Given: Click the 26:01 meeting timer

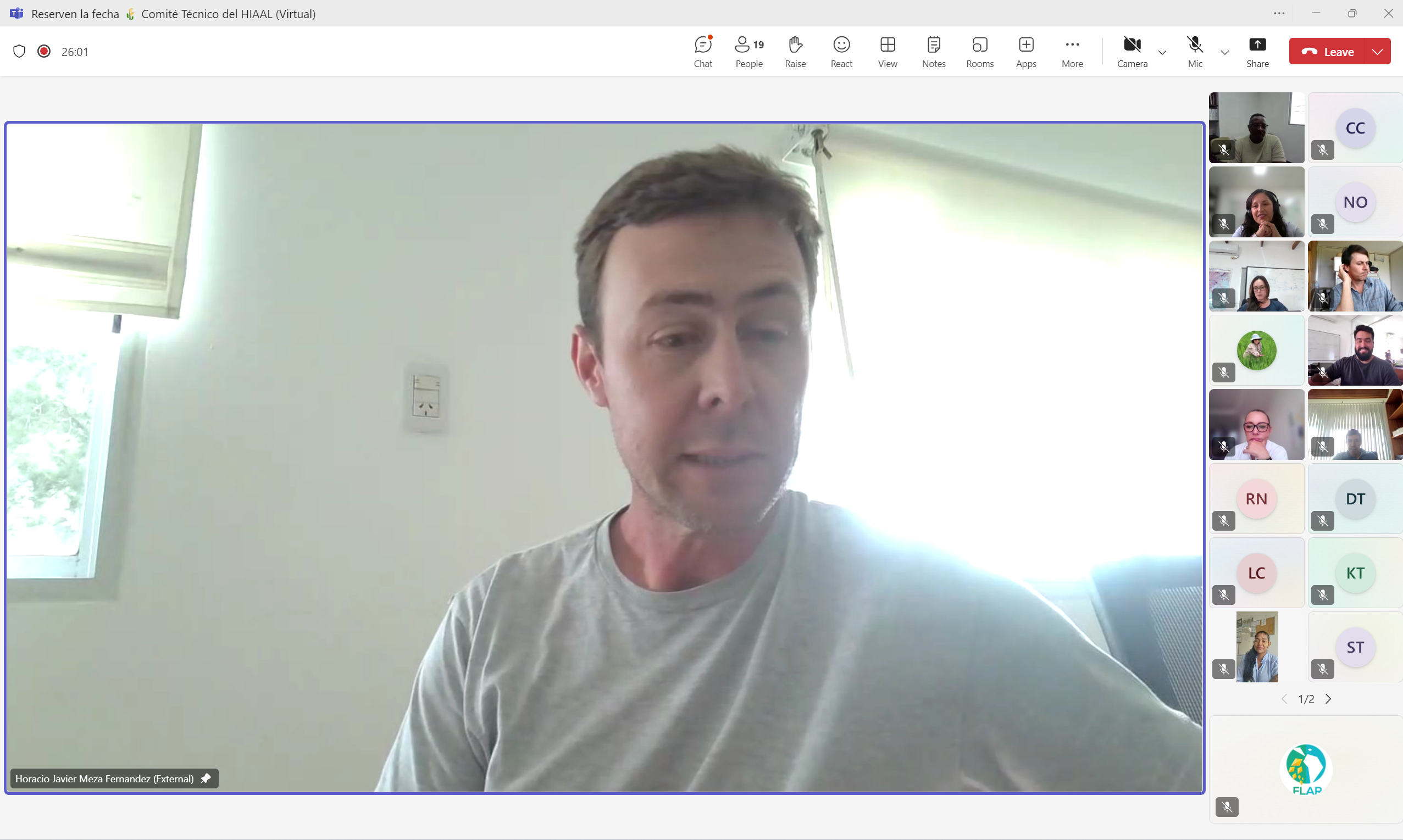Looking at the screenshot, I should [75, 52].
